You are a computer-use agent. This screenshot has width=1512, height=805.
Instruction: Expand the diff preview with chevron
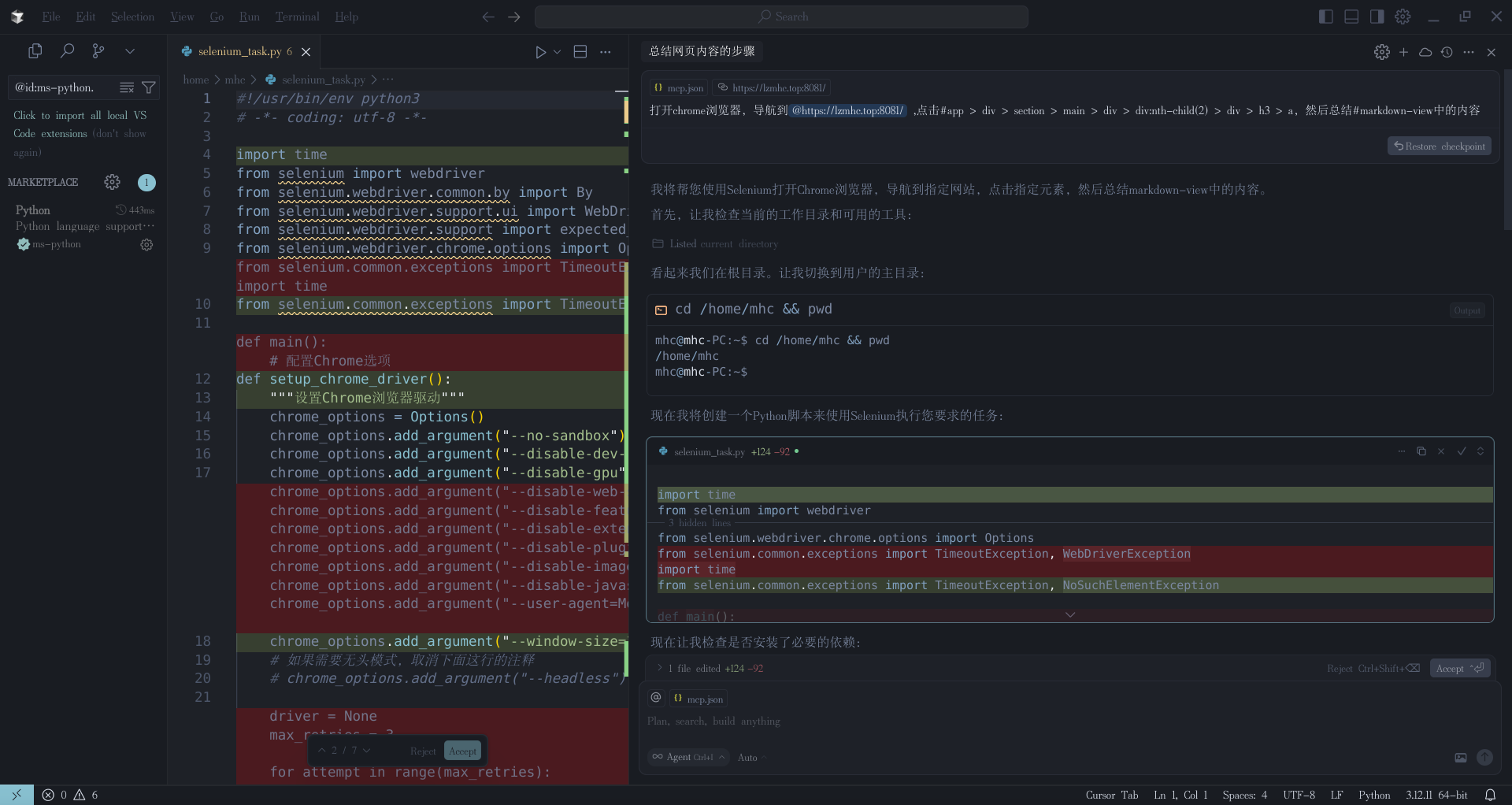point(1069,614)
